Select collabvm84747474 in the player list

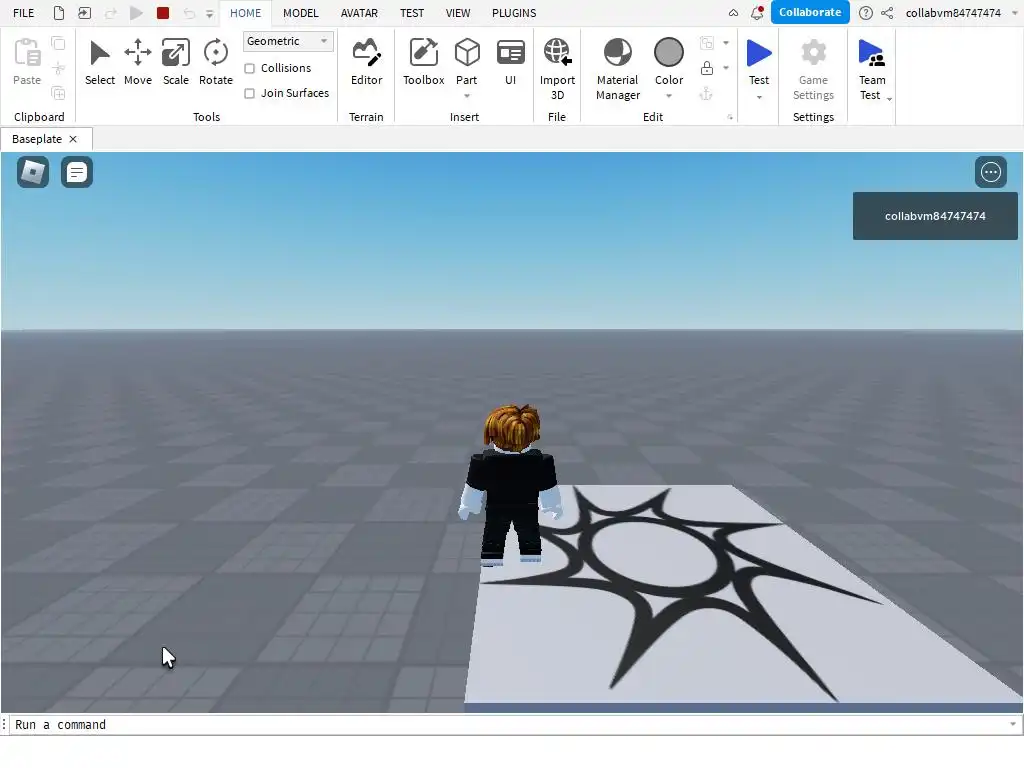point(935,216)
